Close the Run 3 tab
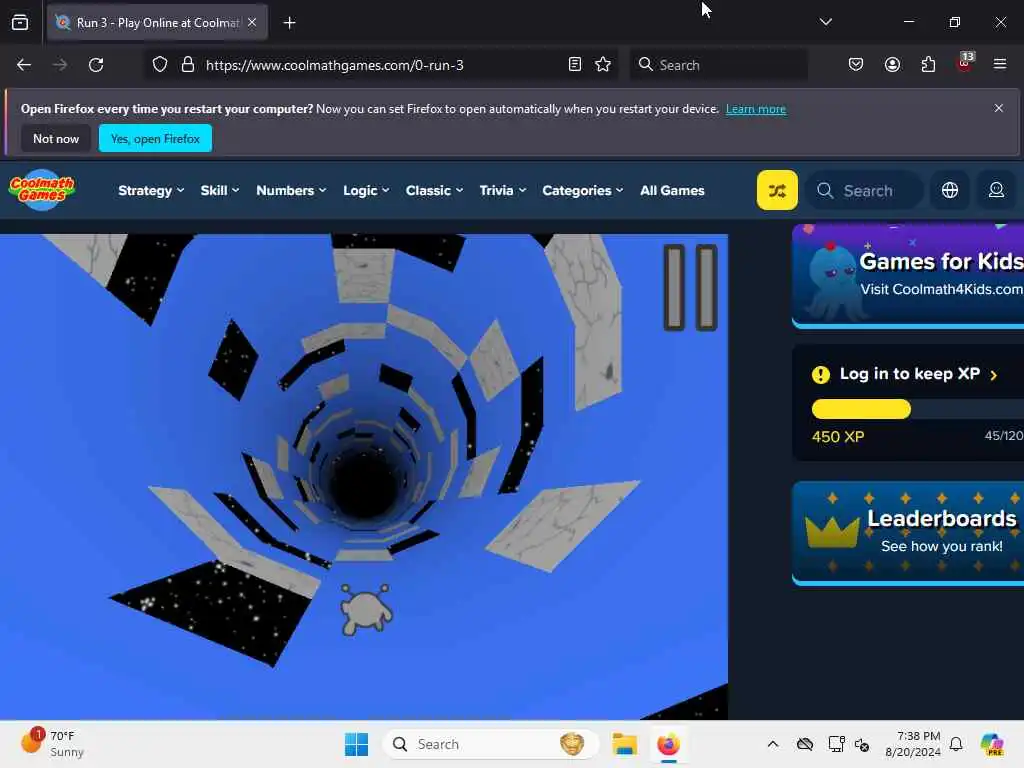Viewport: 1024px width, 768px height. (252, 22)
